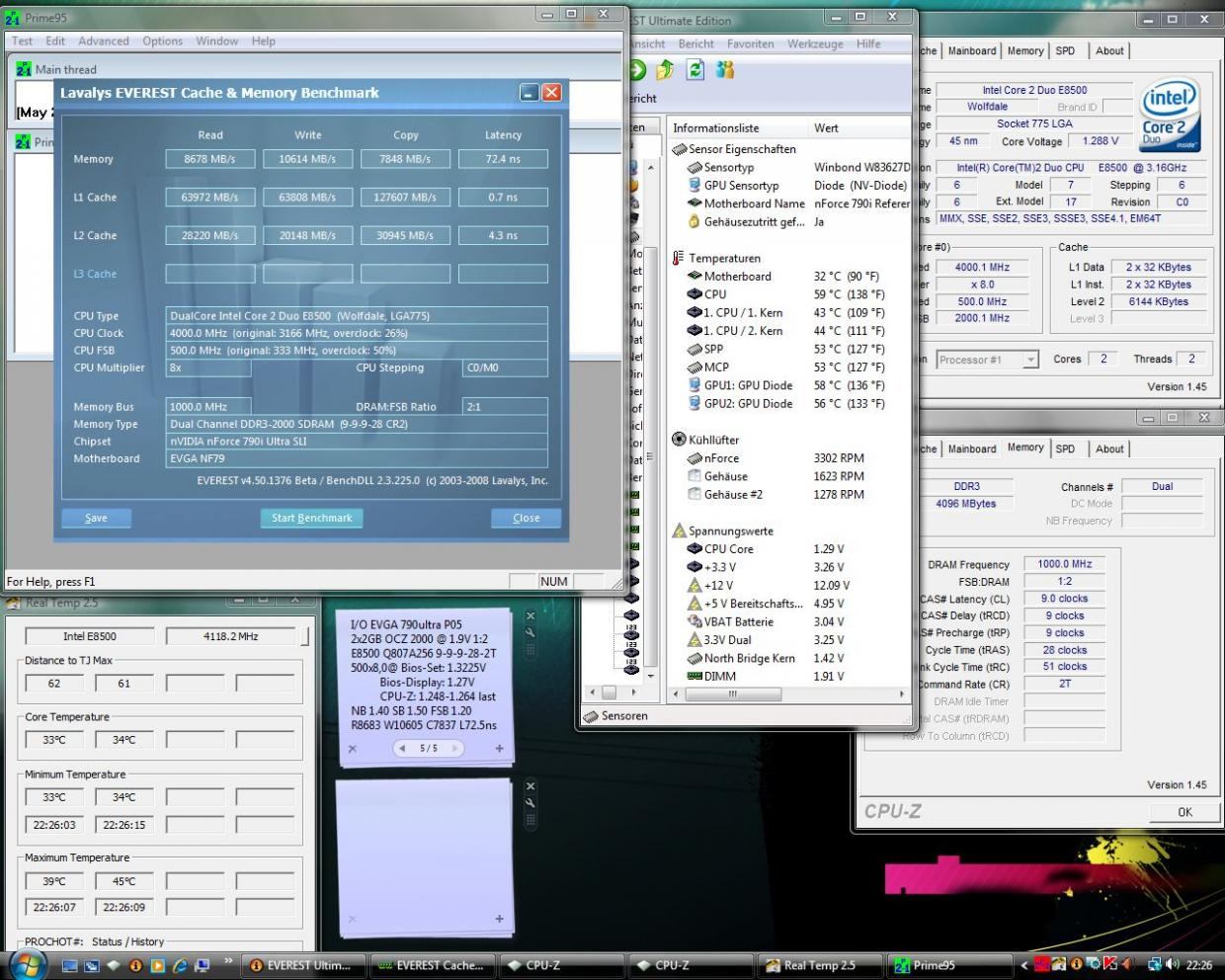Select the DIMM voltage row showing 1.91 V
The image size is (1225, 980).
click(788, 677)
